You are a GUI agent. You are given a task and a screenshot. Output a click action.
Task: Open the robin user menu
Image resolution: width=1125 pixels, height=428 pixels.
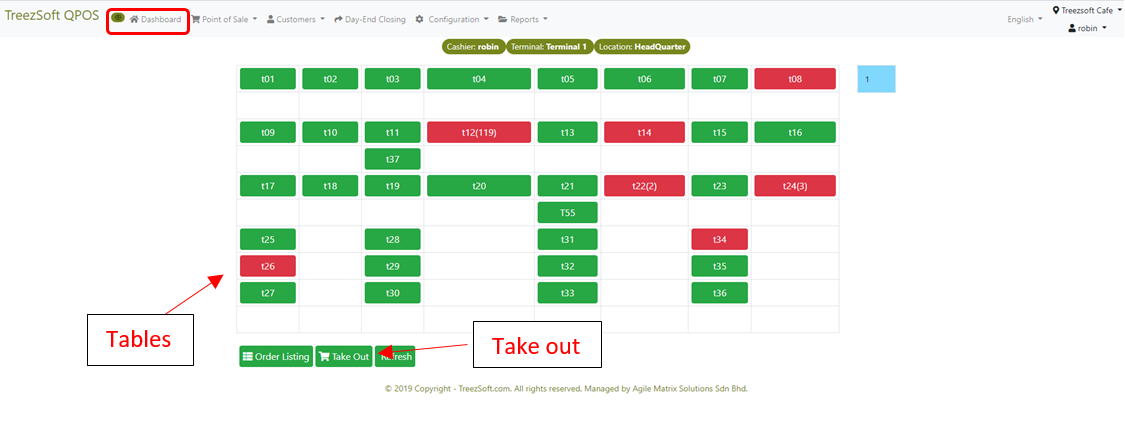pos(1087,28)
